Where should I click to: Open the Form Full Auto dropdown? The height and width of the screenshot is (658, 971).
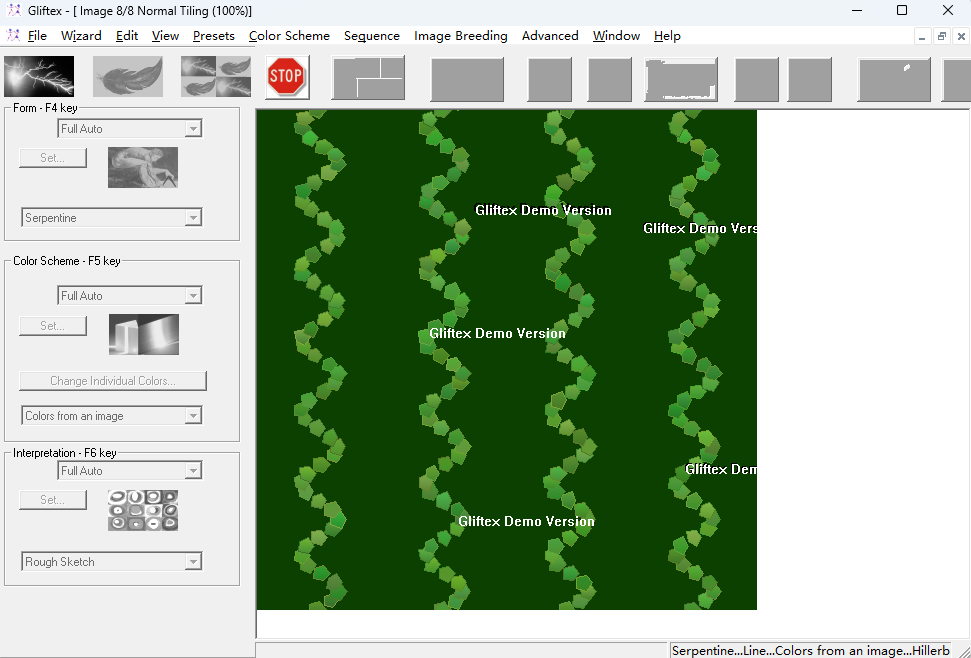(x=193, y=129)
